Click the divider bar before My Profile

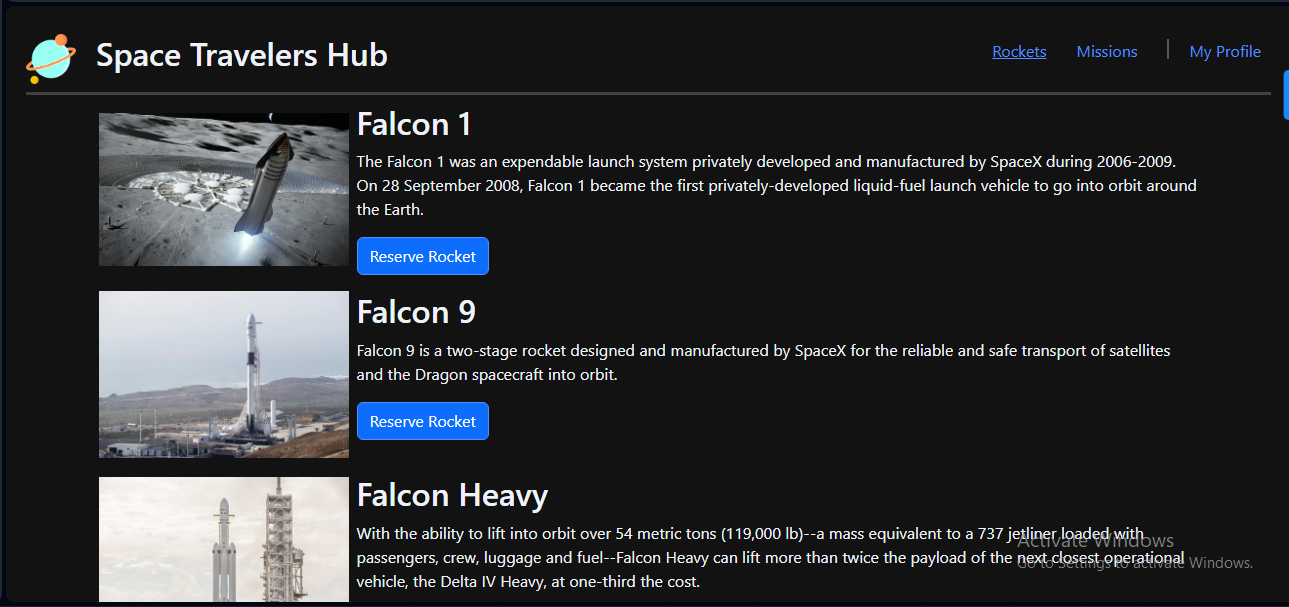(x=1167, y=50)
